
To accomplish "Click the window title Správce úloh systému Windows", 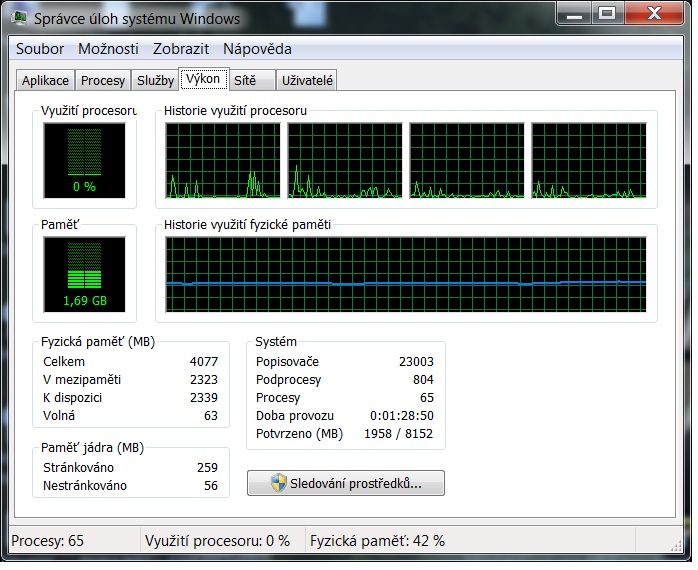I will (137, 19).
